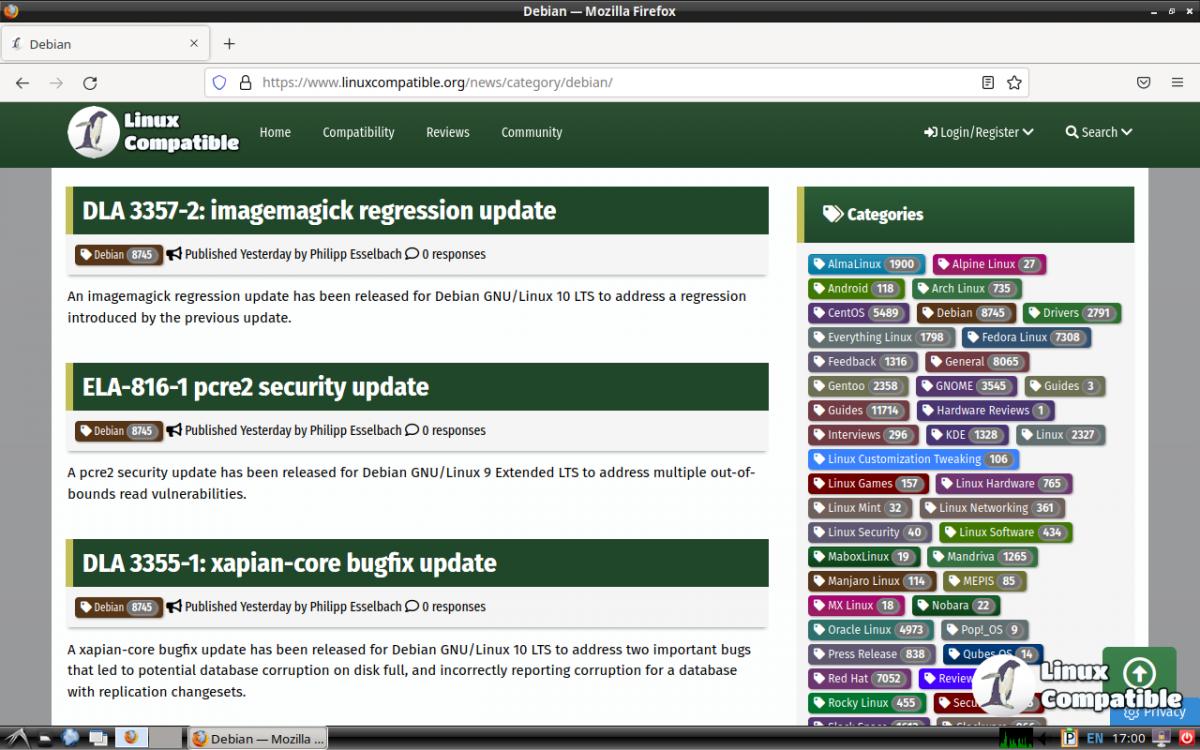
Task: Click the scroll-to-top arrow button
Action: tap(1139, 673)
